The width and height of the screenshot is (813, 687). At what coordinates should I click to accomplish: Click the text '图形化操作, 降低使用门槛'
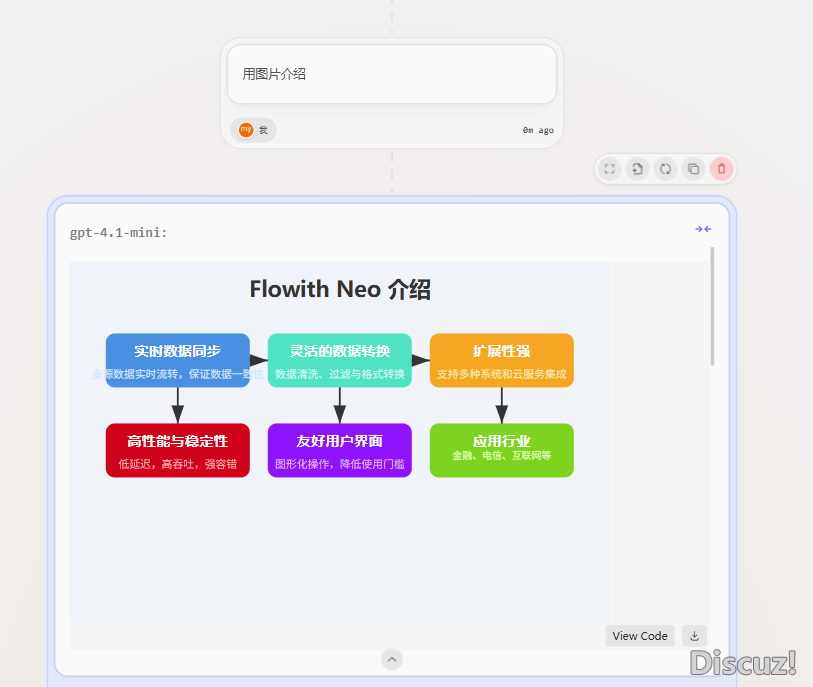pos(340,464)
